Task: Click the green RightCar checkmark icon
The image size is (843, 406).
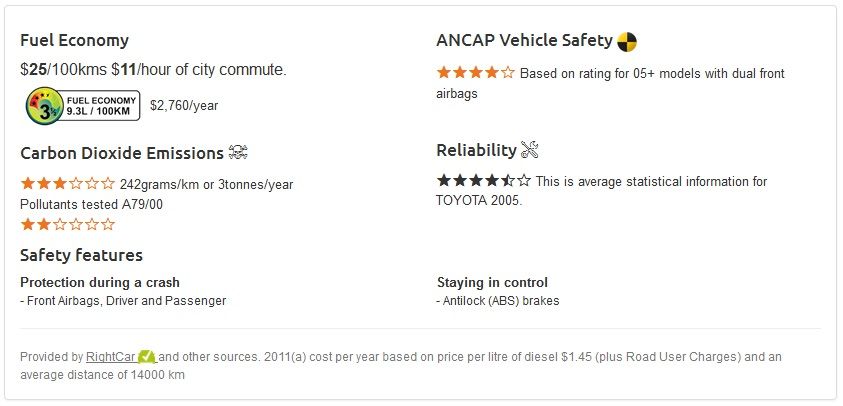Action: 147,357
